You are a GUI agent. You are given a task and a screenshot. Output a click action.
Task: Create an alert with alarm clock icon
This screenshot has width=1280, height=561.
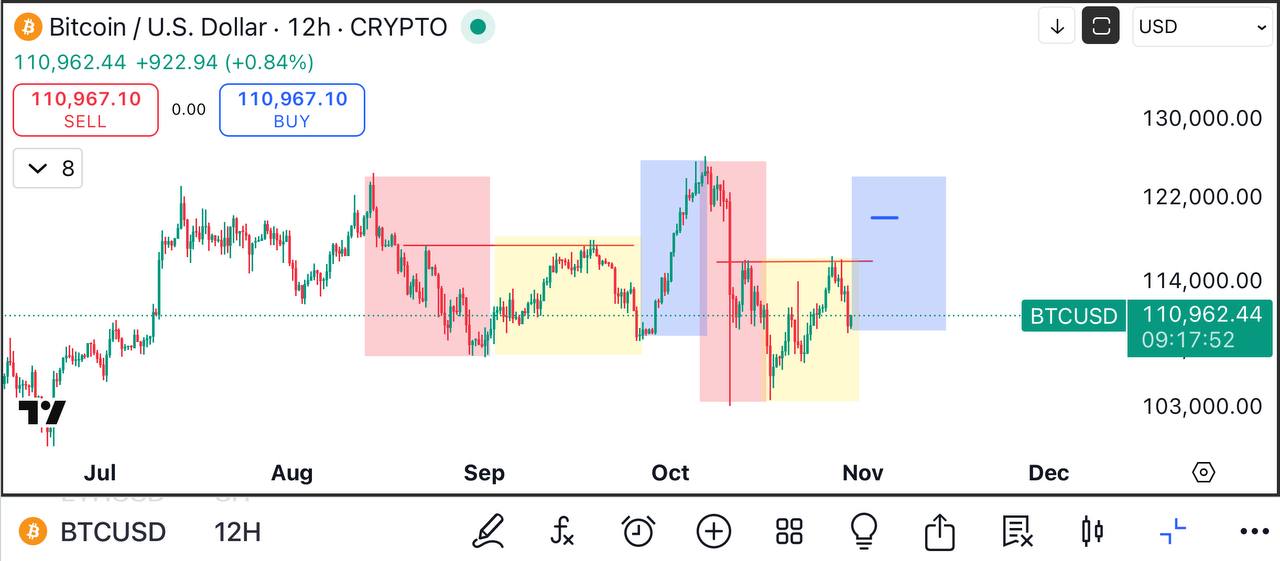click(x=638, y=531)
